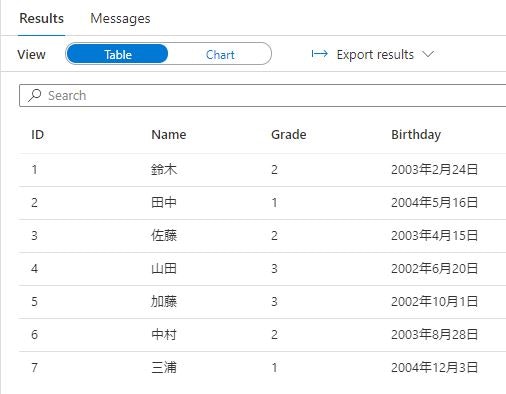The width and height of the screenshot is (506, 394).
Task: Click ID cell of 鈴木 row
Action: click(x=34, y=169)
